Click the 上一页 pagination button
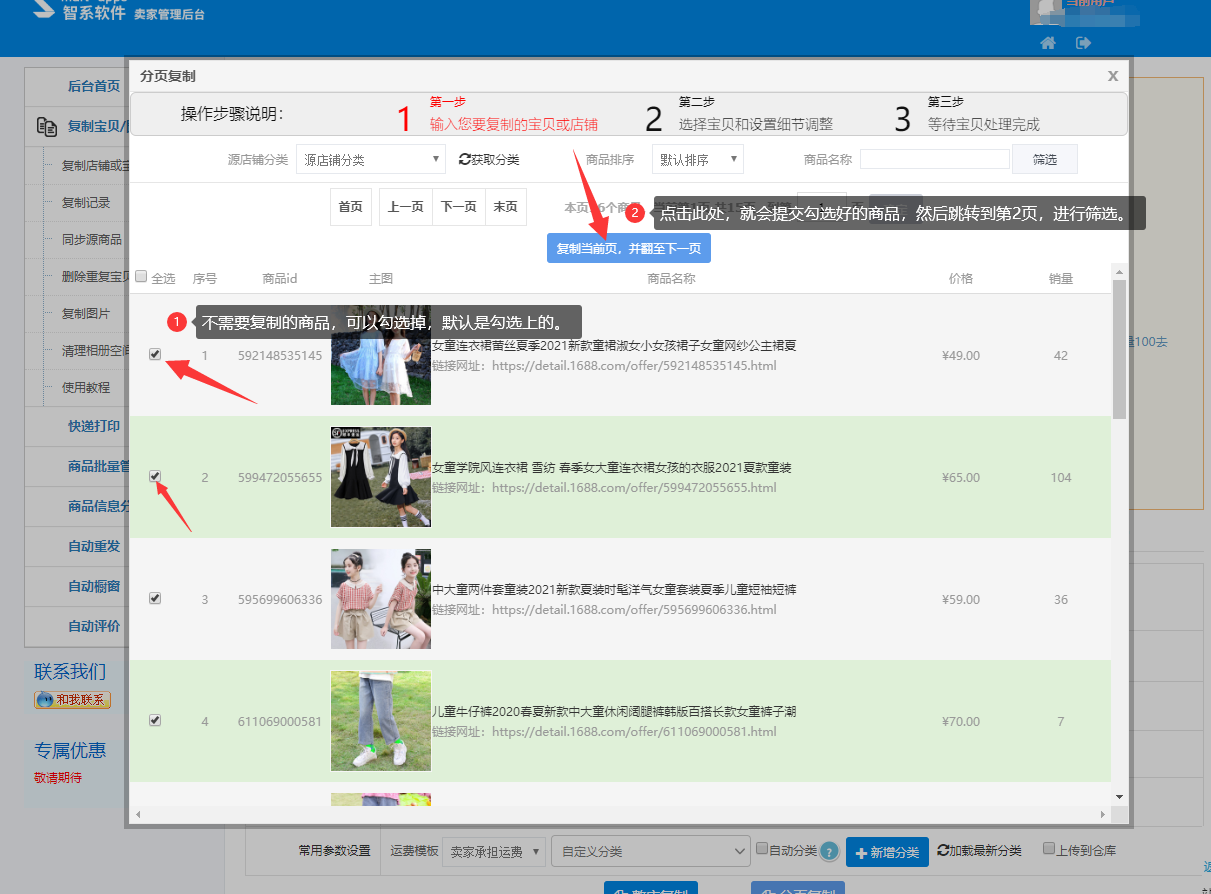 (x=406, y=207)
